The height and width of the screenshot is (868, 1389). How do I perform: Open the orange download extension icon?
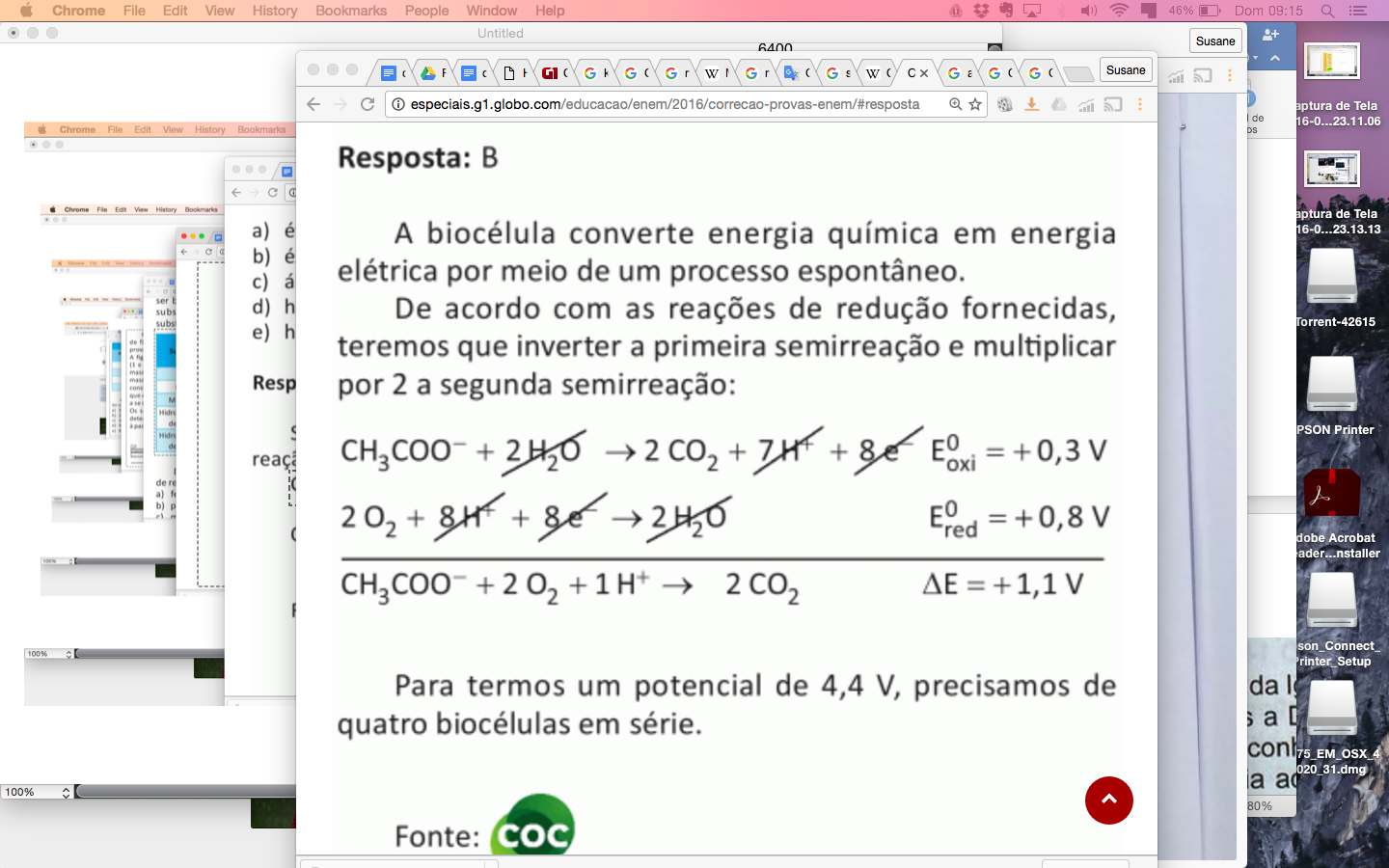(1031, 104)
